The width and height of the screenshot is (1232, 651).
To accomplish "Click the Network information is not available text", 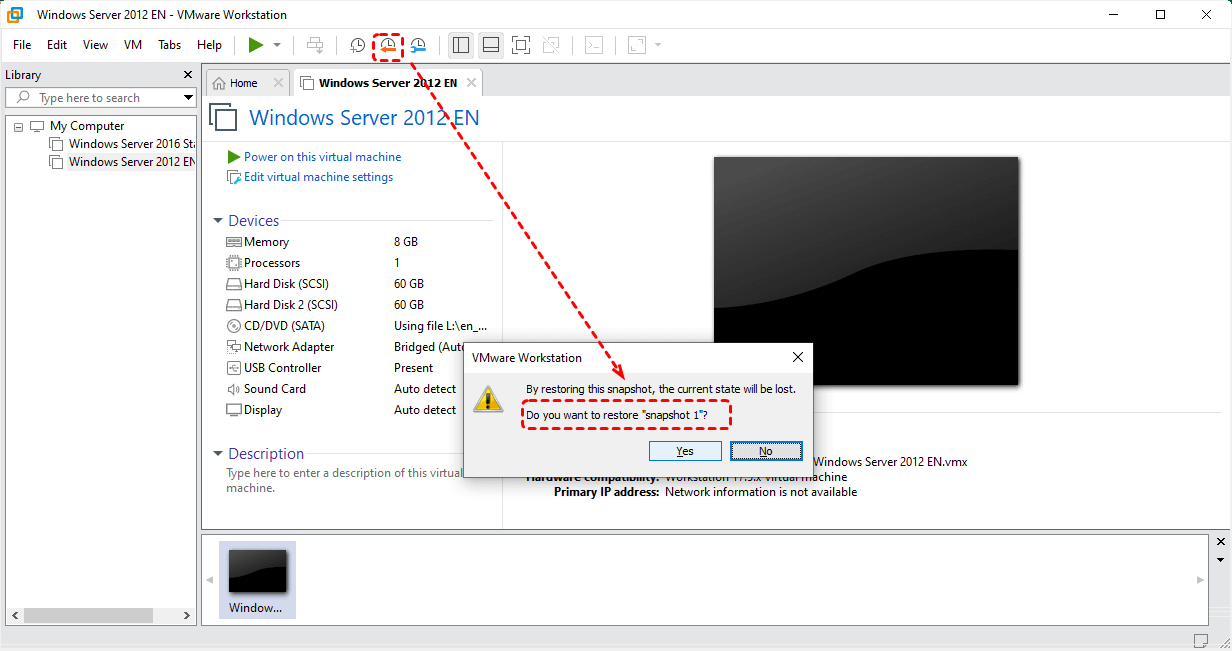I will click(x=761, y=492).
